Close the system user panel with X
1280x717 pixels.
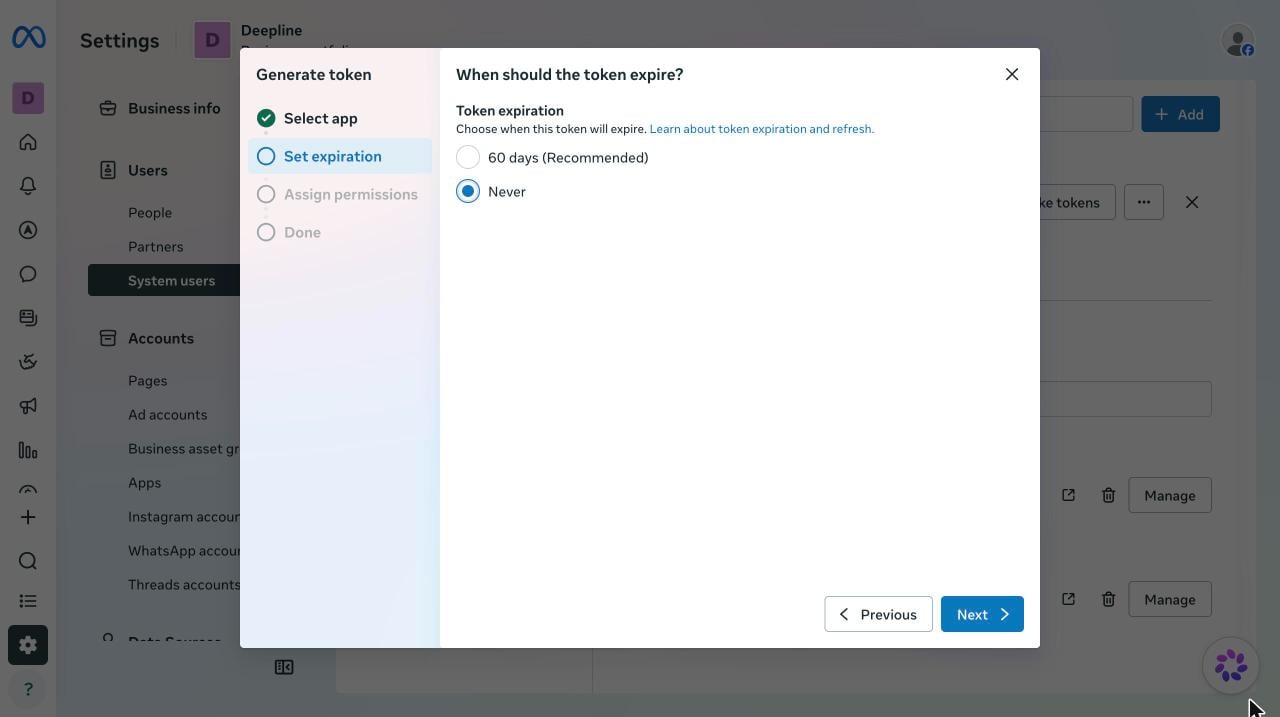pos(1192,202)
